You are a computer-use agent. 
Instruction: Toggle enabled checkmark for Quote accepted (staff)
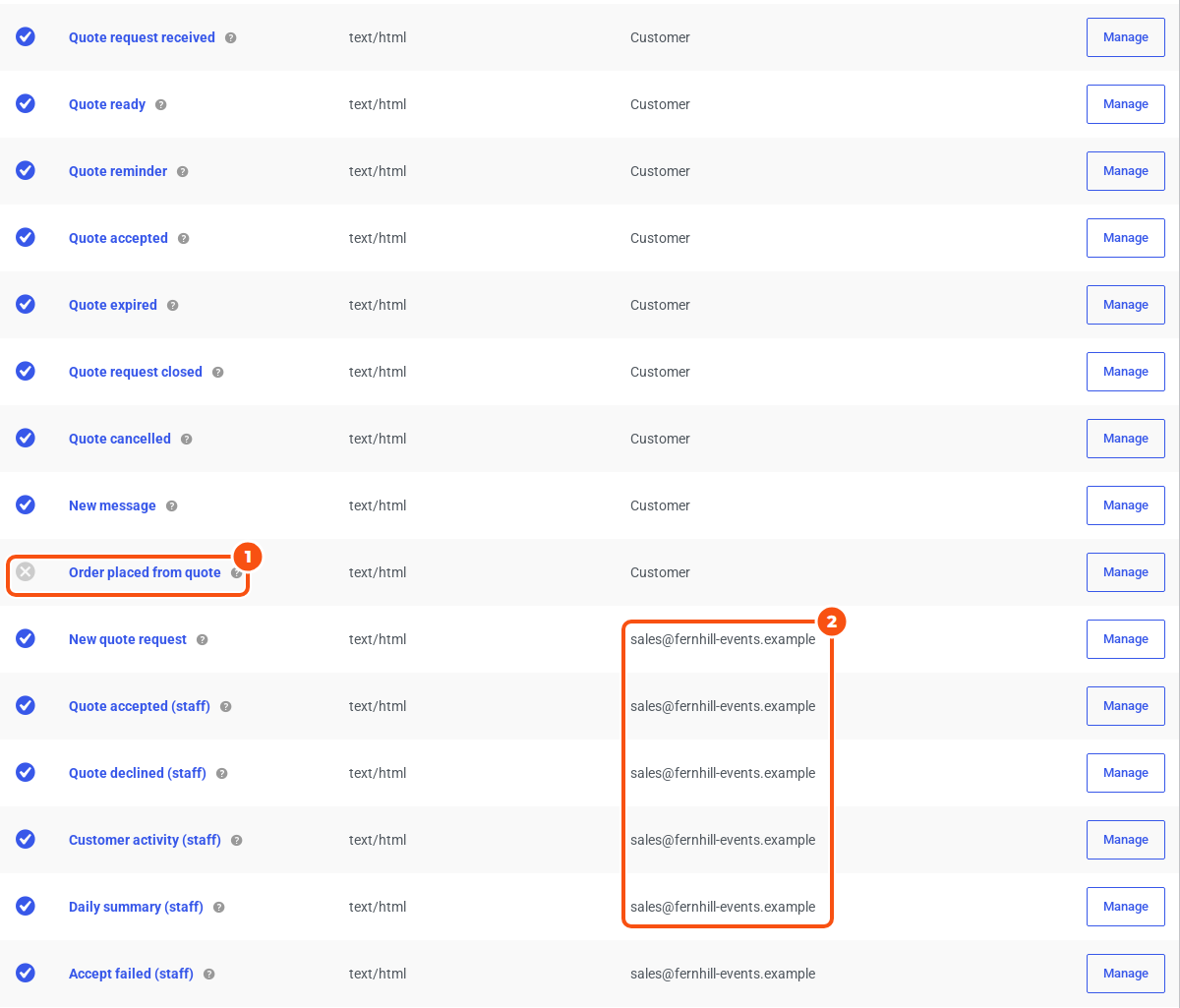(x=26, y=705)
